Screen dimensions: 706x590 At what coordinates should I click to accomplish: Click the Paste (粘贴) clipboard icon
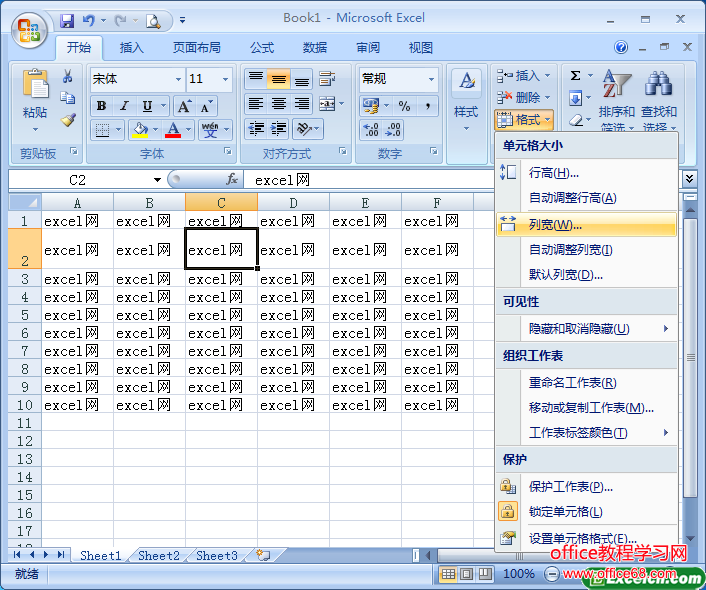click(x=35, y=89)
